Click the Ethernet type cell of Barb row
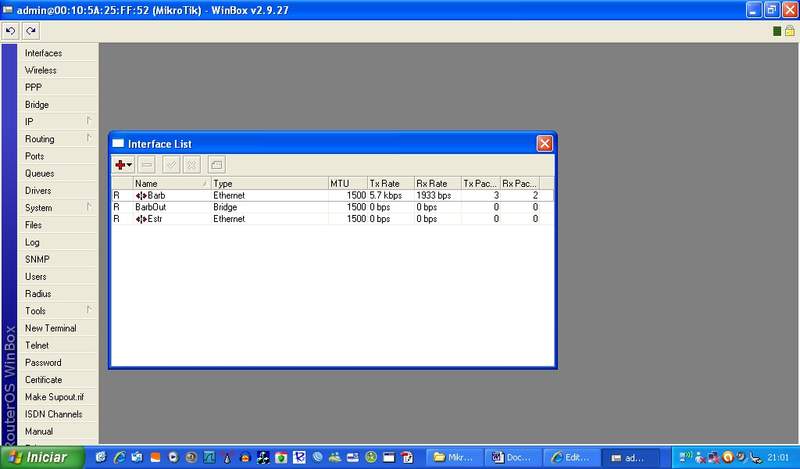This screenshot has height=469, width=800. click(x=229, y=195)
